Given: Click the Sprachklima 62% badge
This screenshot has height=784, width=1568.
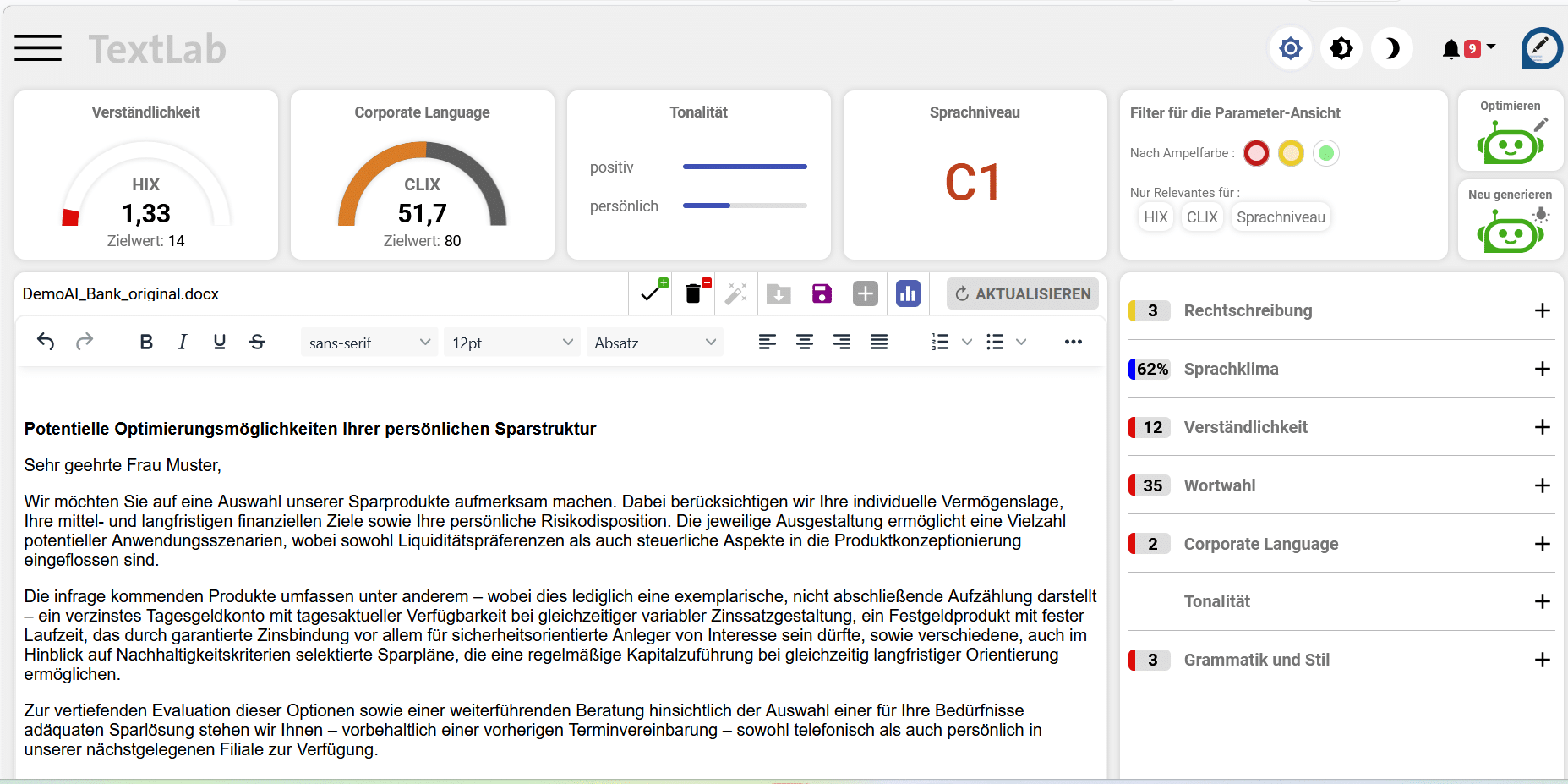Looking at the screenshot, I should click(x=1151, y=369).
